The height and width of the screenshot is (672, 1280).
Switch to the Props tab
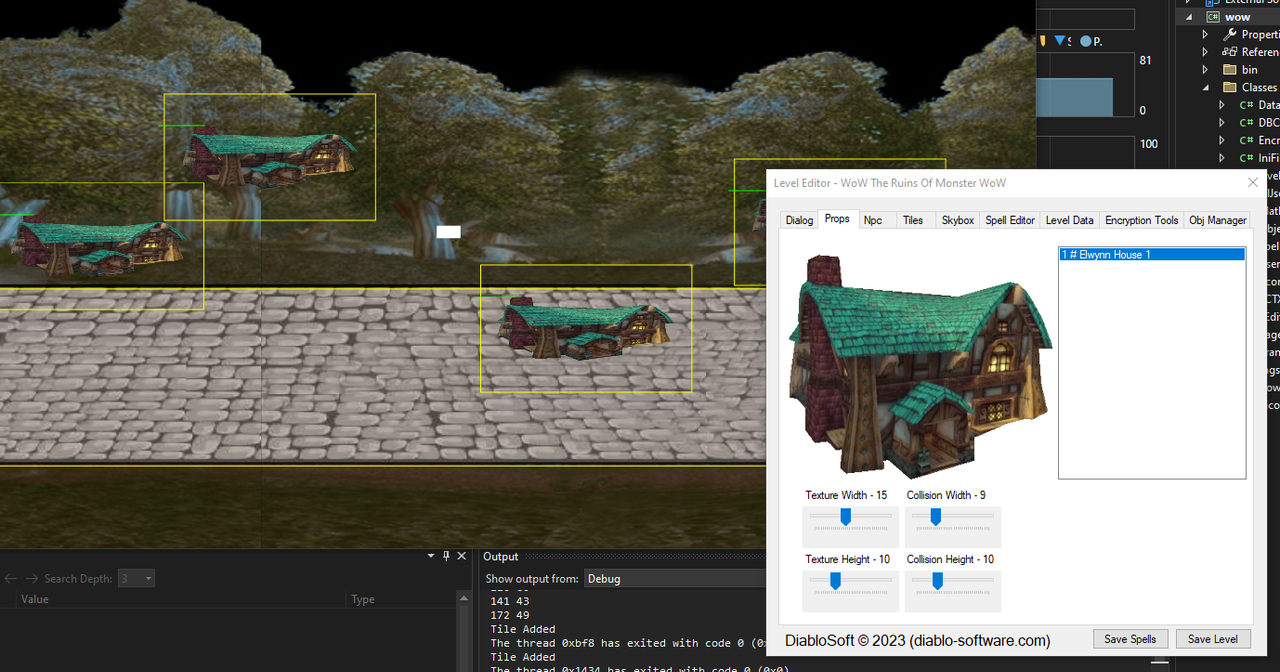pyautogui.click(x=837, y=219)
